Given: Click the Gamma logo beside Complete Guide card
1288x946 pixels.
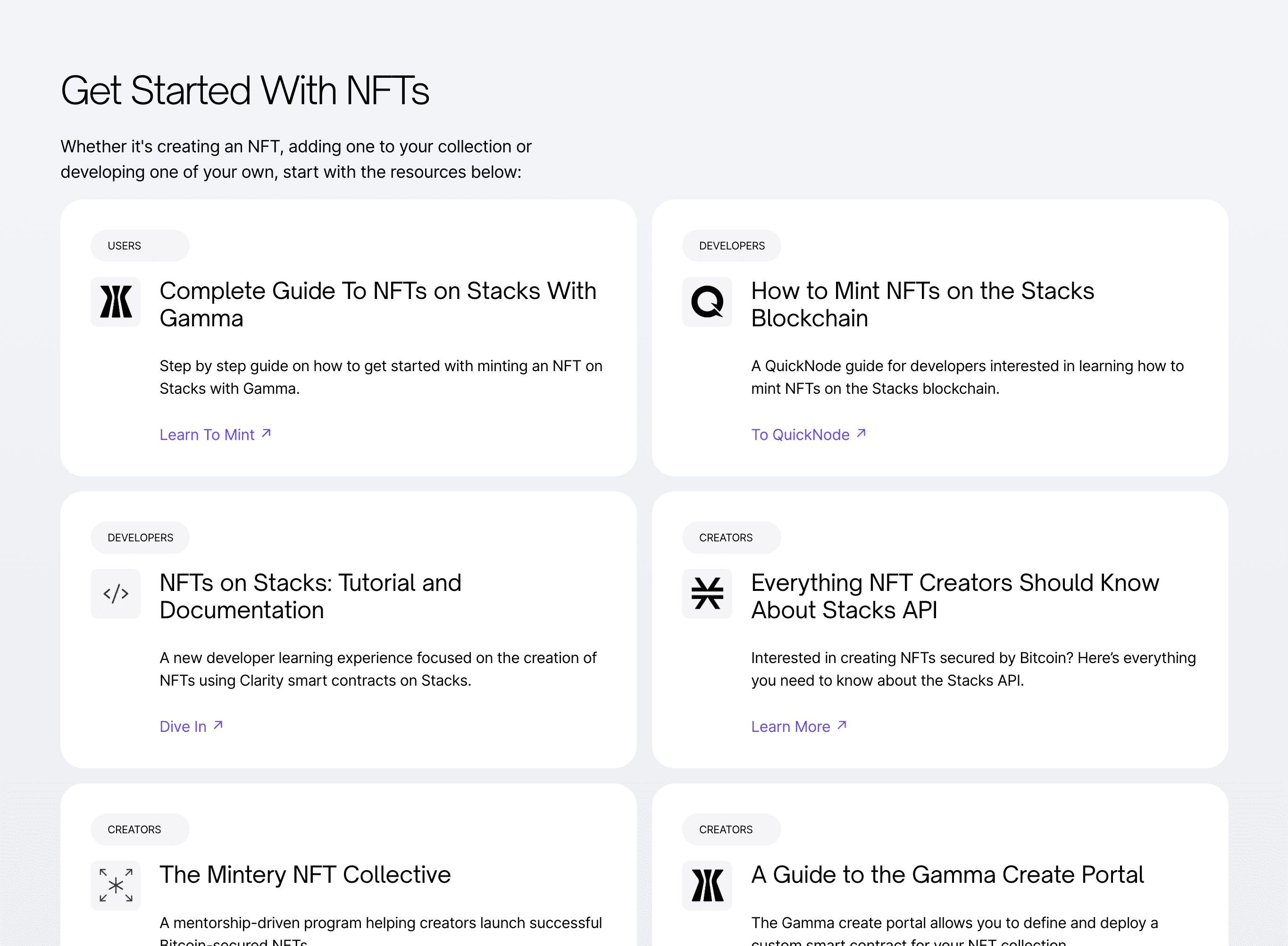Looking at the screenshot, I should click(116, 302).
